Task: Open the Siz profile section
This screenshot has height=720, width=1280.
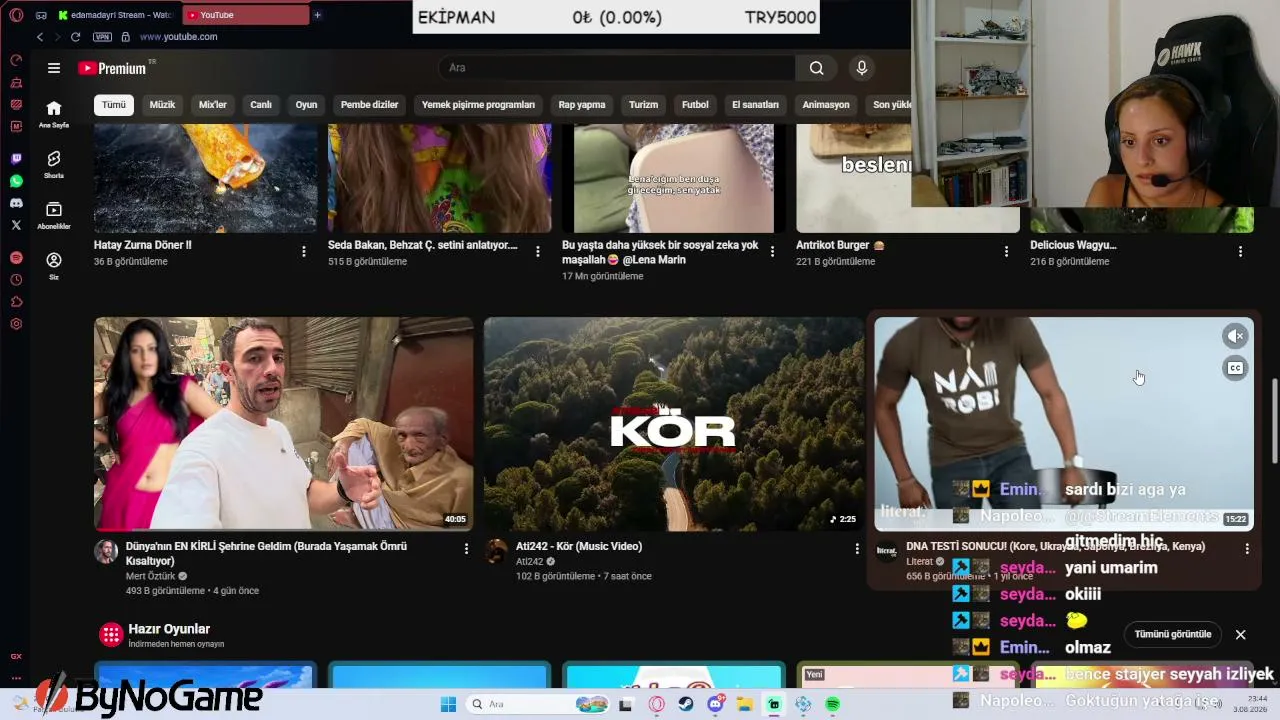Action: click(54, 266)
